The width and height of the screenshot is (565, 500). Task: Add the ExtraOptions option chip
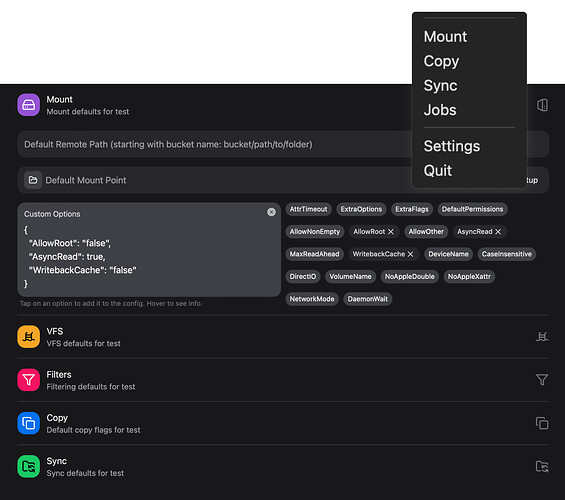click(x=361, y=209)
